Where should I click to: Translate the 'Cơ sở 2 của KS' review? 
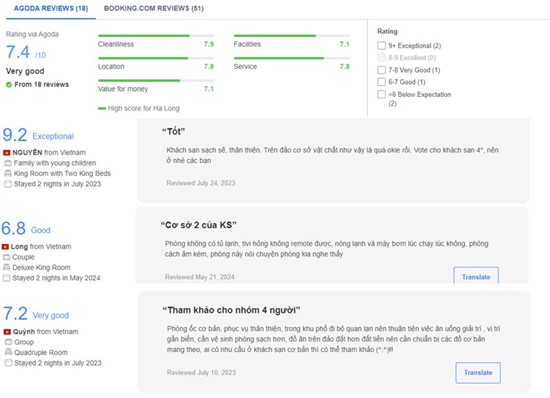point(476,277)
